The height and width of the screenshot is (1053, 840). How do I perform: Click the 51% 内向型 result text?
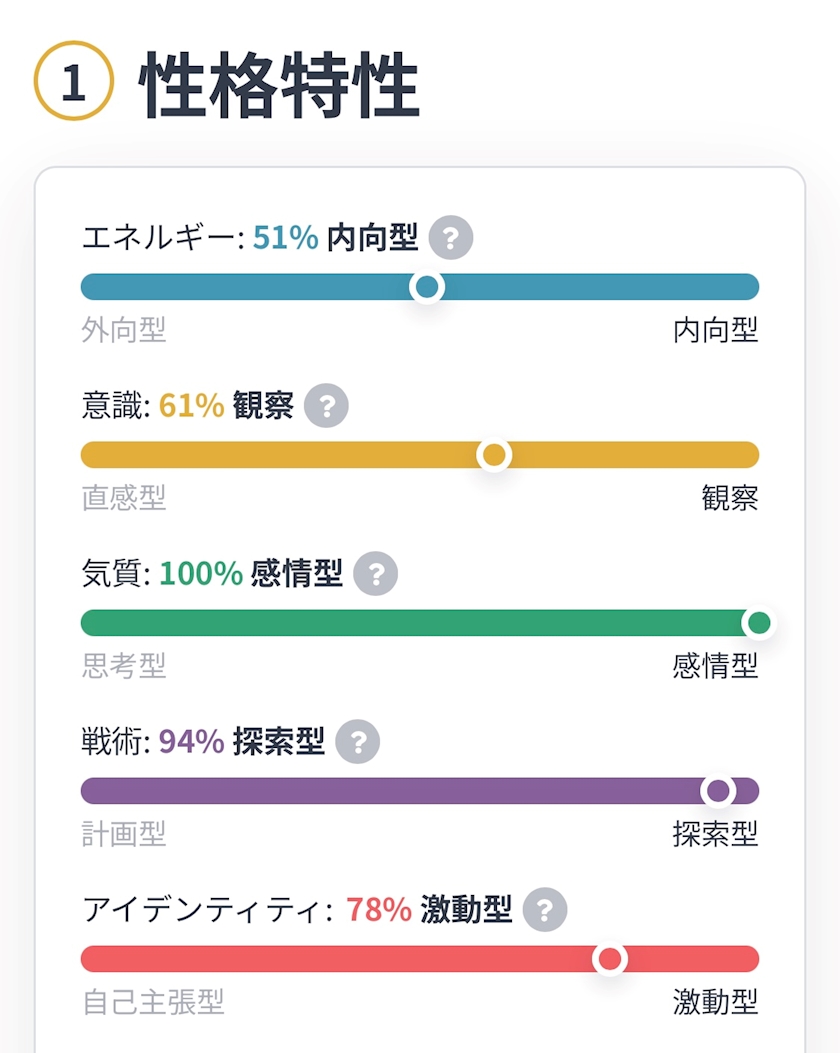coord(335,239)
